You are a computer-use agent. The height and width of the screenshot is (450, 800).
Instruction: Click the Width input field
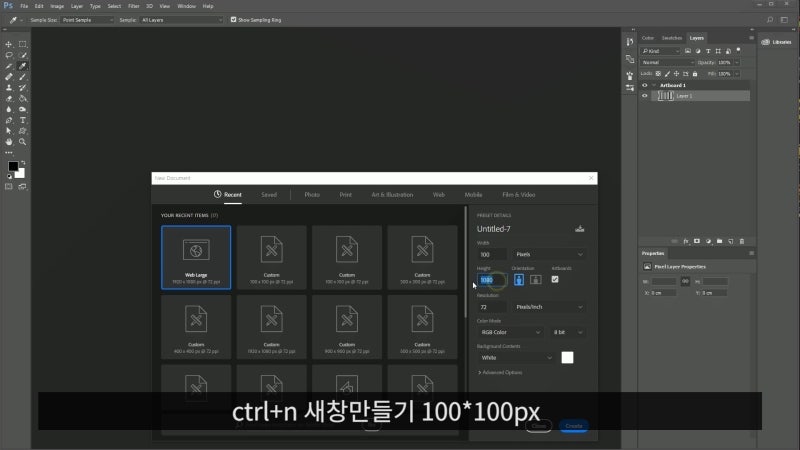492,254
